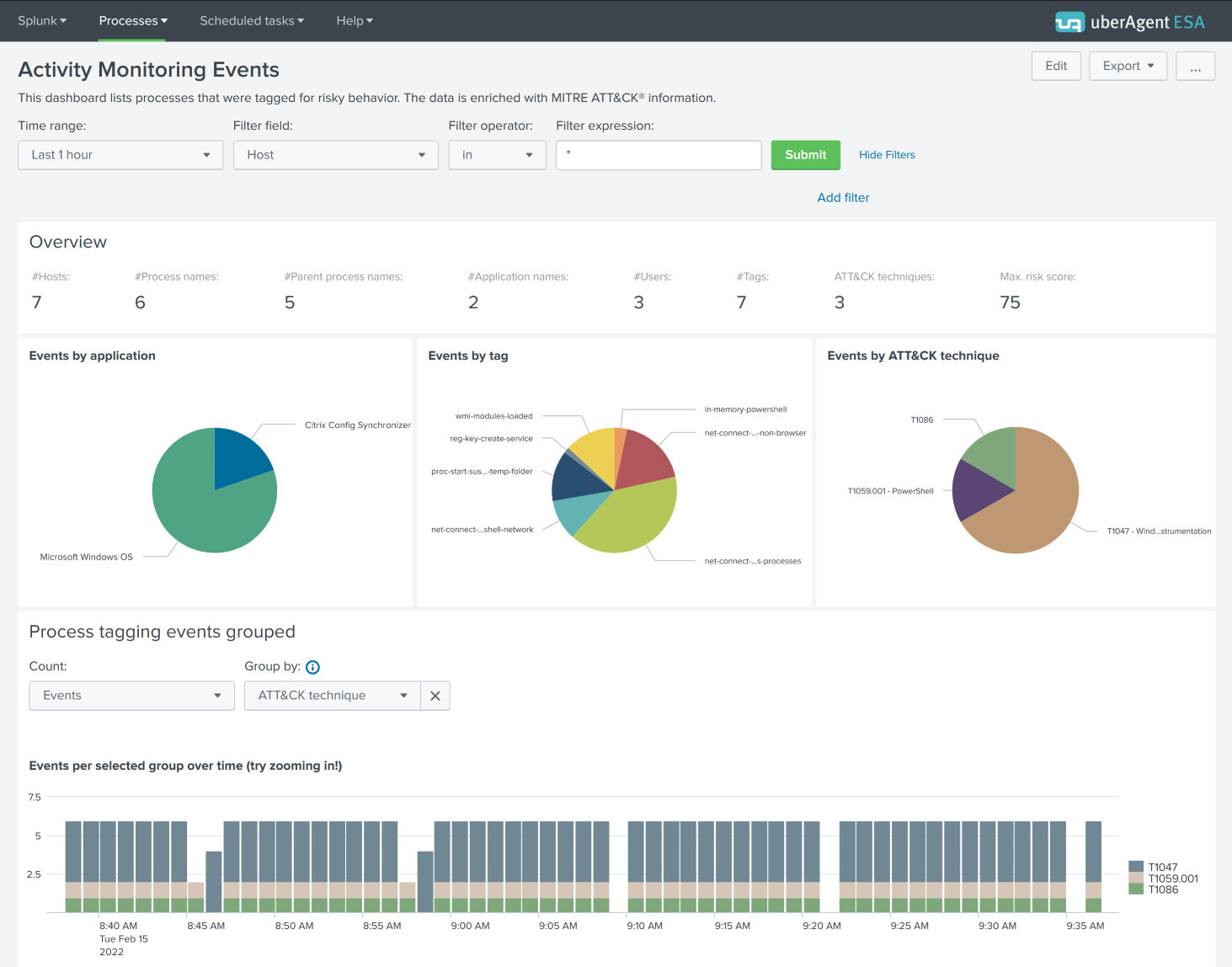Click the 9:00 AM axis tick label
Viewport: 1232px width, 967px height.
(470, 926)
